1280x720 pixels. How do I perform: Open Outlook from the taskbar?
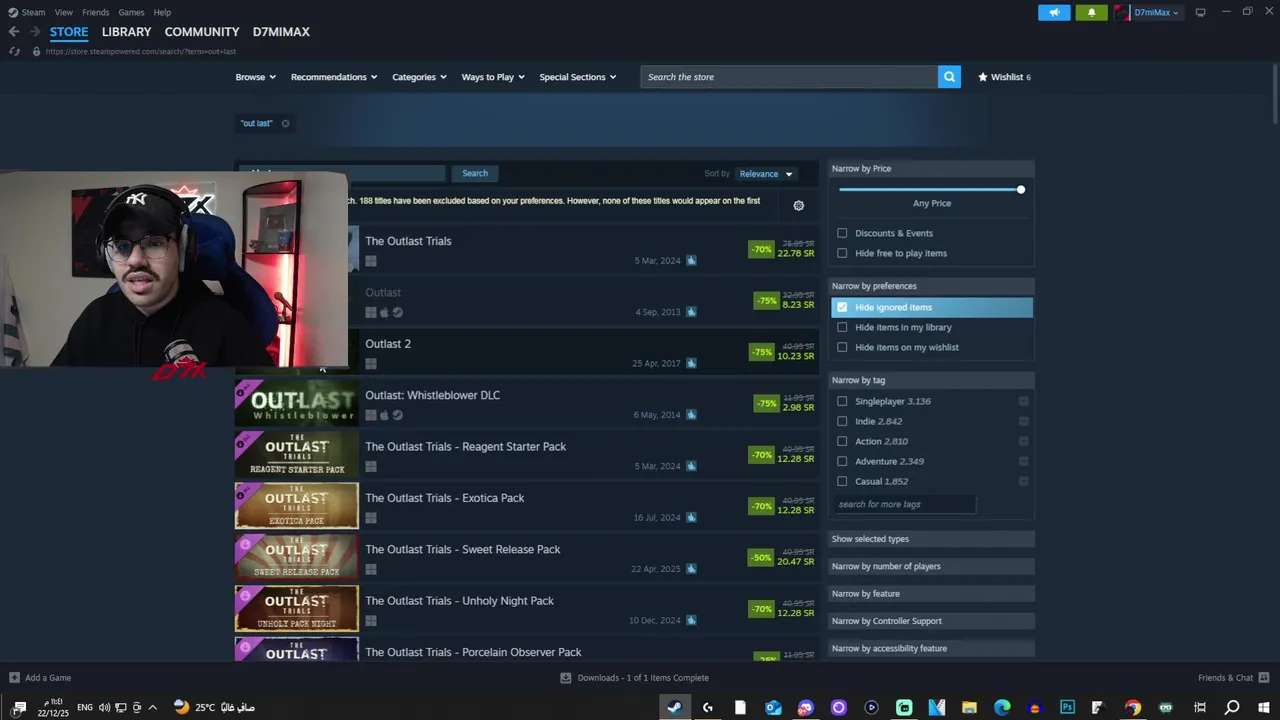click(773, 707)
